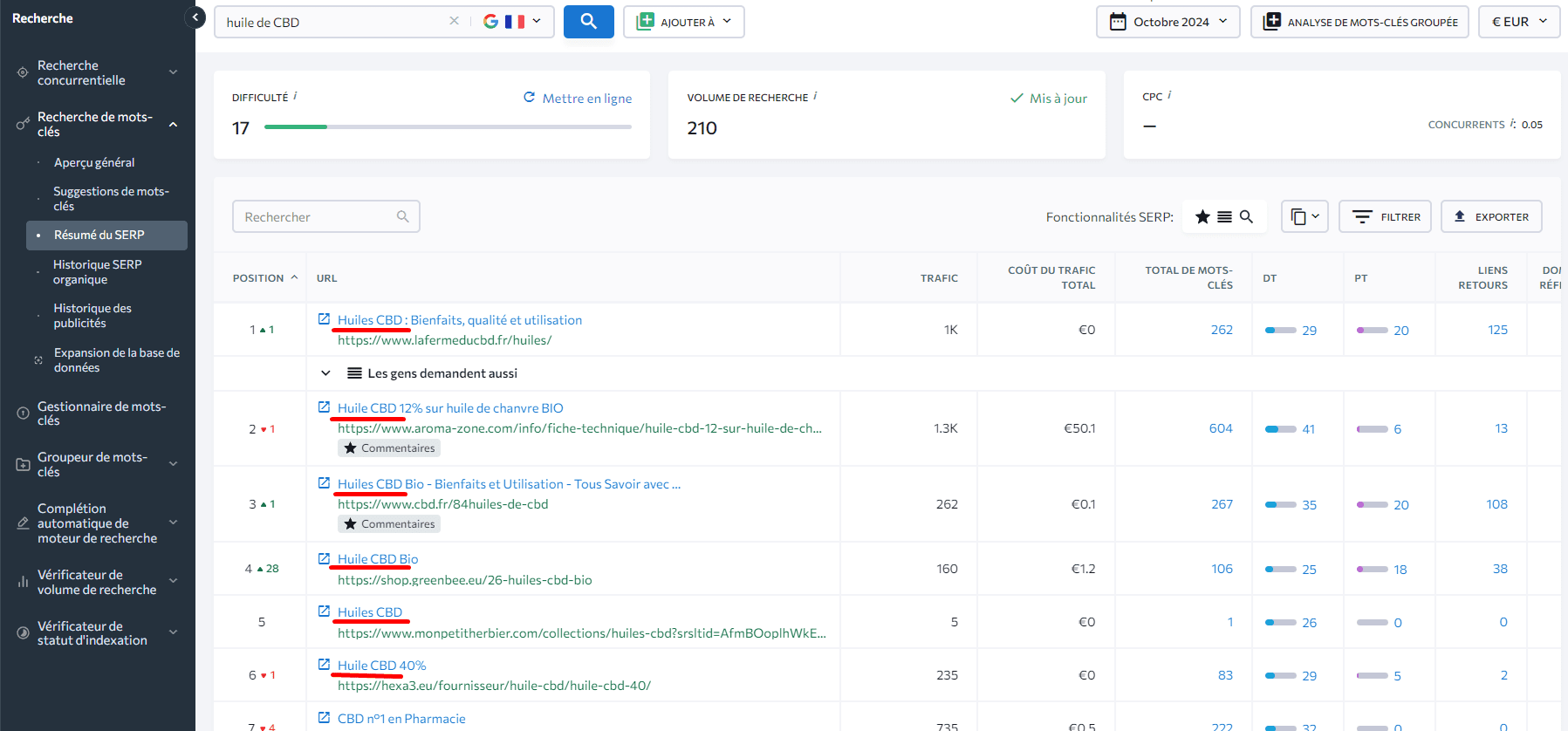Image resolution: width=1568 pixels, height=731 pixels.
Task: Open Historique des publicités sidebar item
Action: (x=92, y=316)
